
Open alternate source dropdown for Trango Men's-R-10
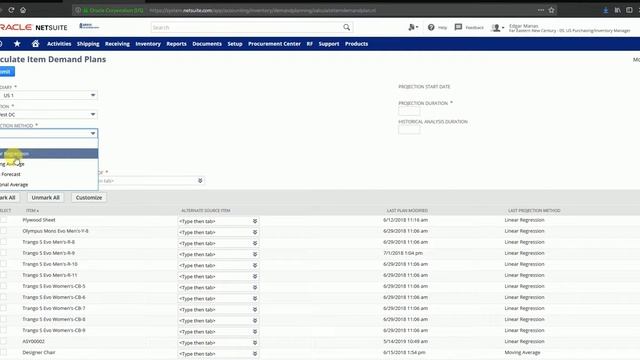click(255, 265)
